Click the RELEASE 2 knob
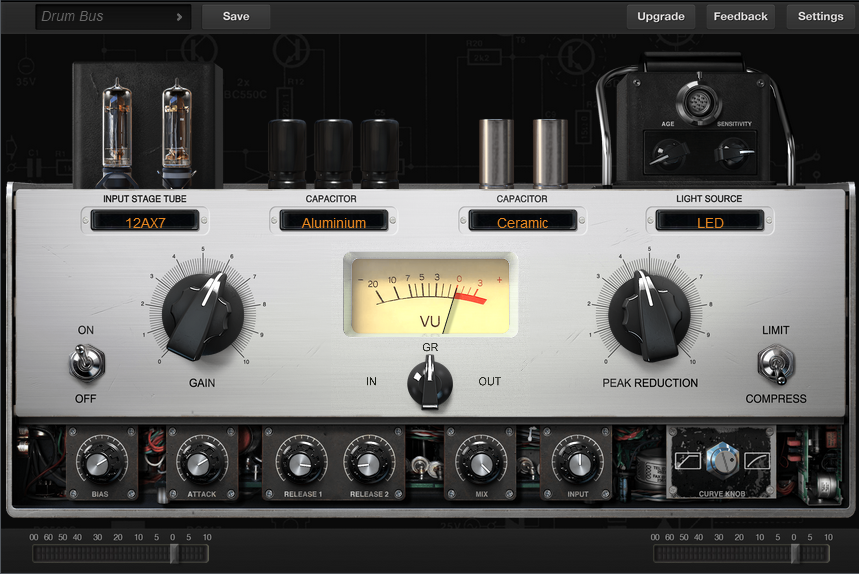Viewport: 859px width, 574px height. pos(369,463)
